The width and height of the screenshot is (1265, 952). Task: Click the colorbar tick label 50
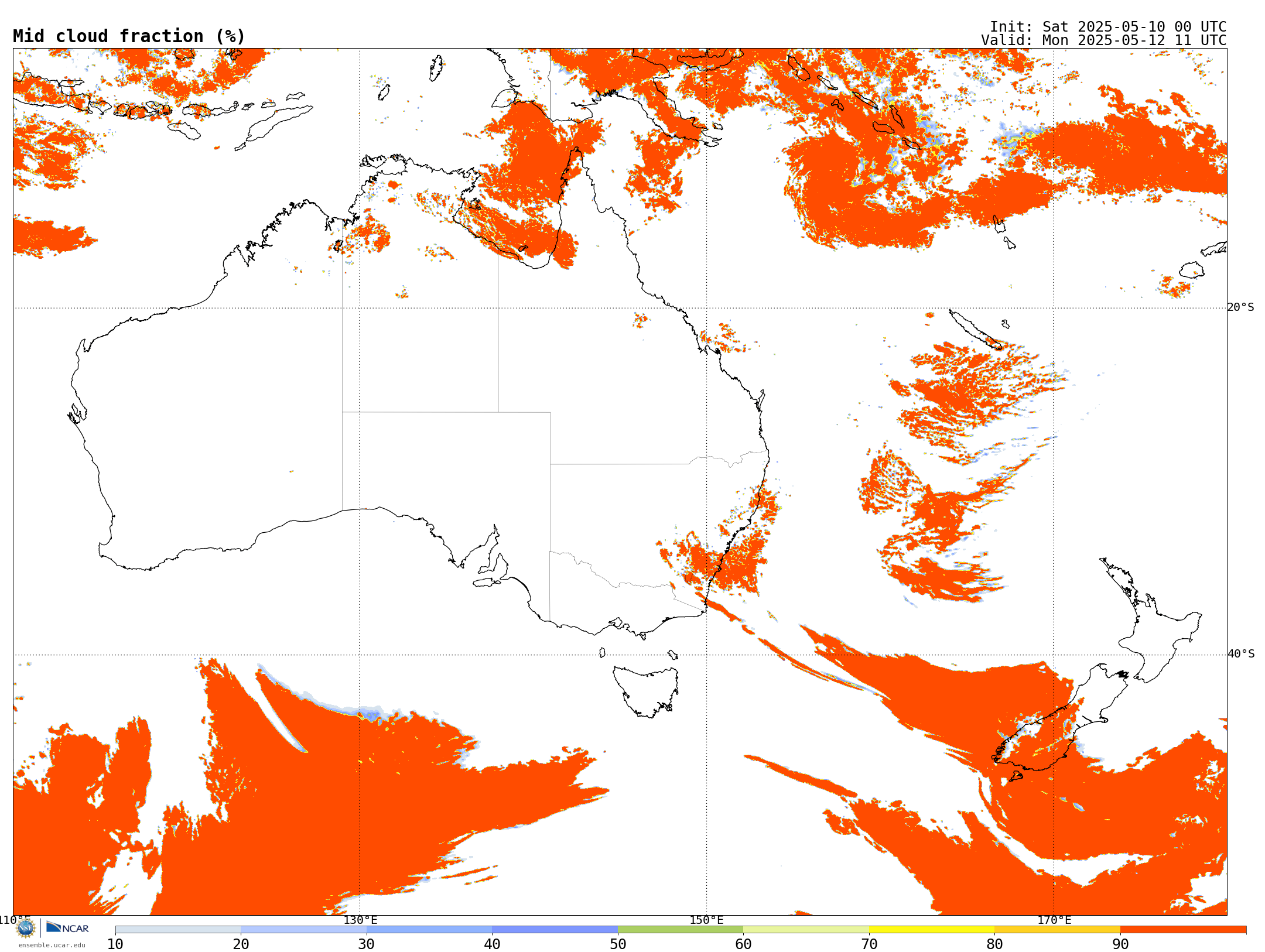(x=618, y=944)
